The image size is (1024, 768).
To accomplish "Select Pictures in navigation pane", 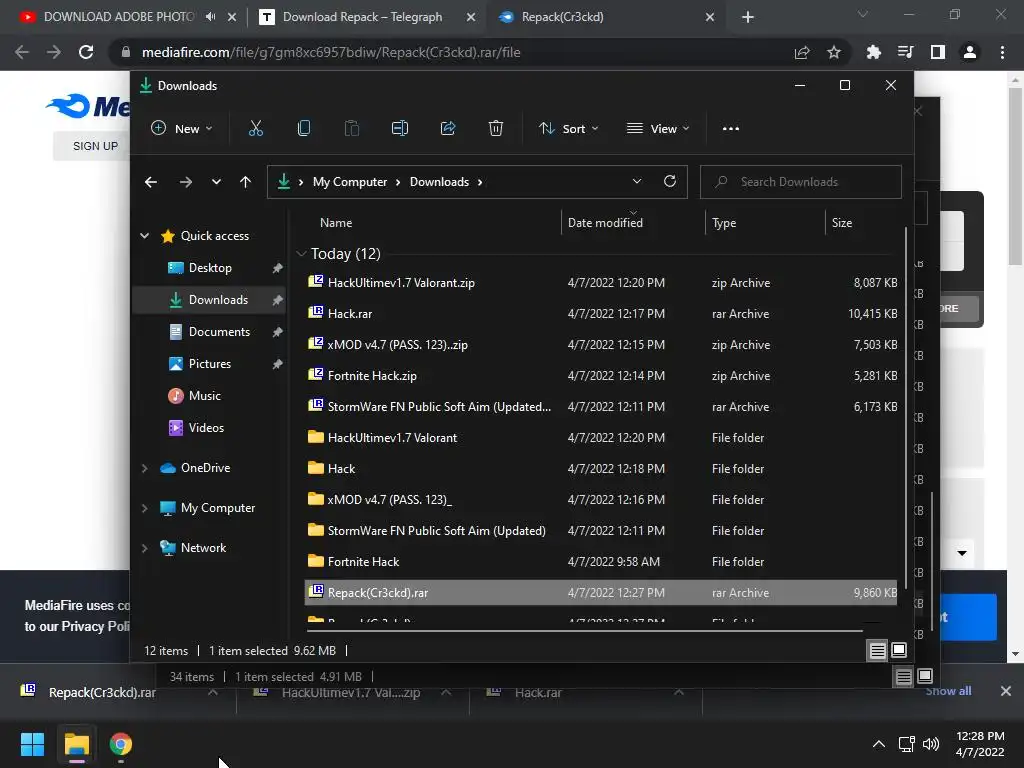I will (209, 364).
